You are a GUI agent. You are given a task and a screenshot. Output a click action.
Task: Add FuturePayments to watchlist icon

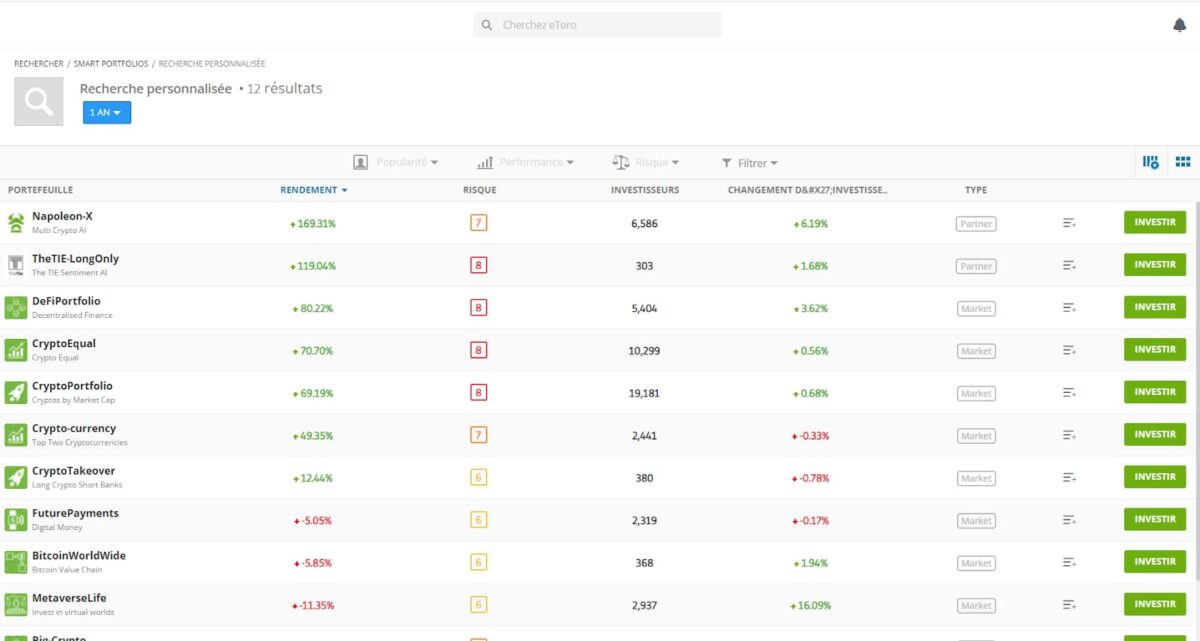click(x=1069, y=520)
